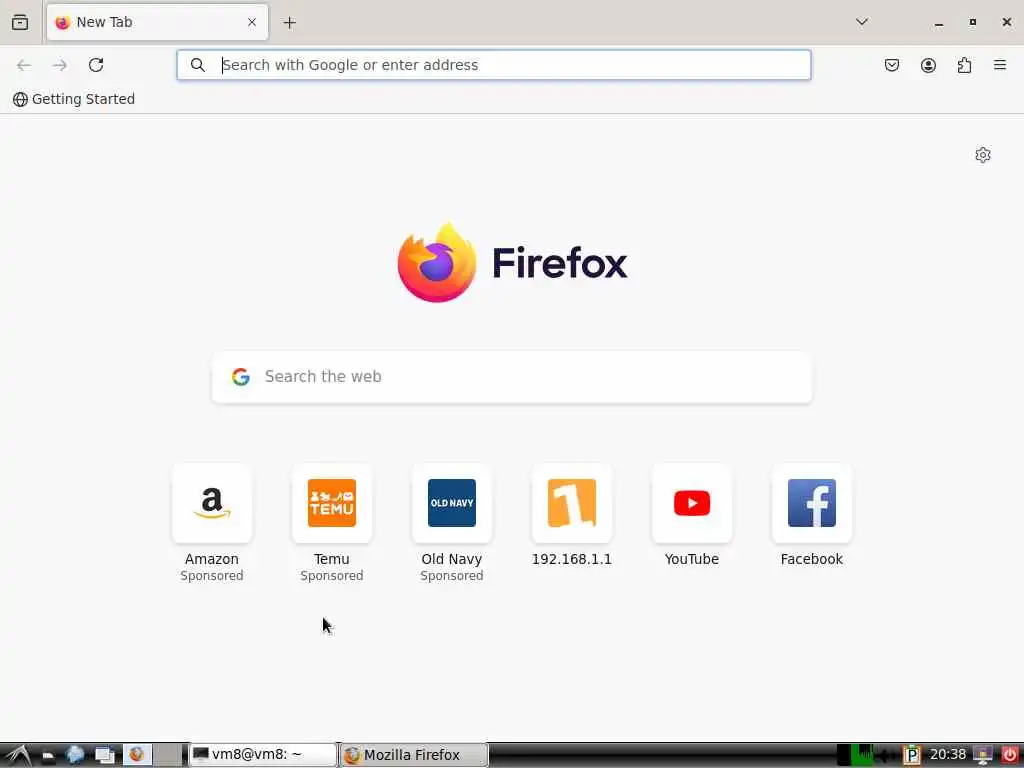Open the taskbar start menu icon
The width and height of the screenshot is (1024, 768).
tap(18, 755)
